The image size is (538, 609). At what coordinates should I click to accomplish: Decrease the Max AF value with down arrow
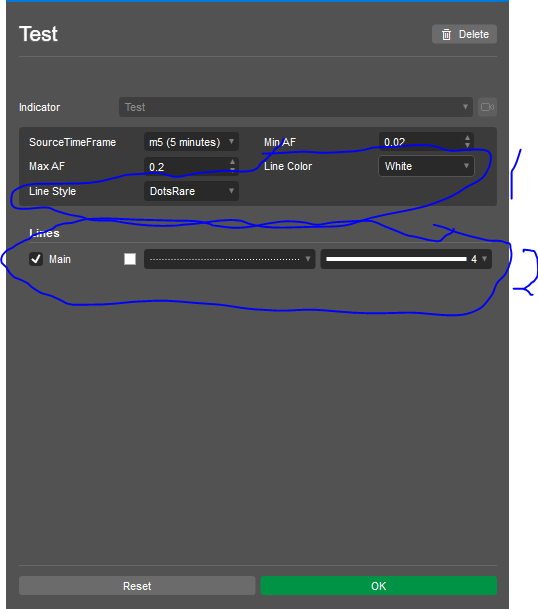232,170
